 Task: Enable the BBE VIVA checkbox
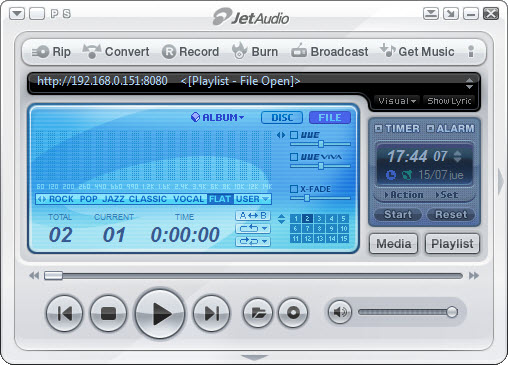tap(294, 157)
